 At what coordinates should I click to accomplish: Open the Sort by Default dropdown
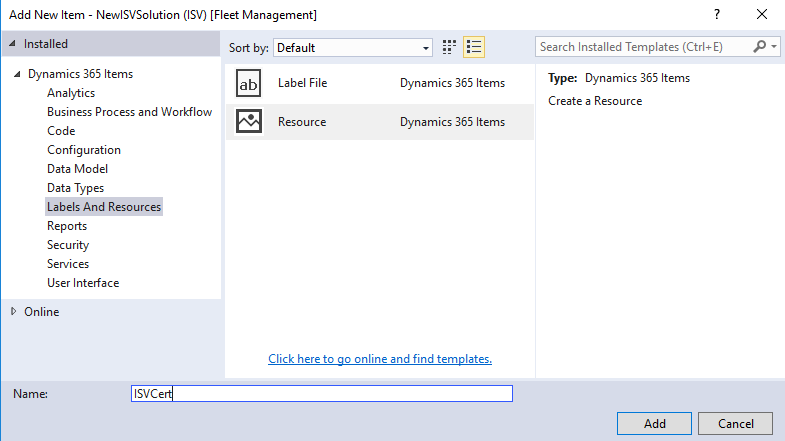(x=353, y=48)
